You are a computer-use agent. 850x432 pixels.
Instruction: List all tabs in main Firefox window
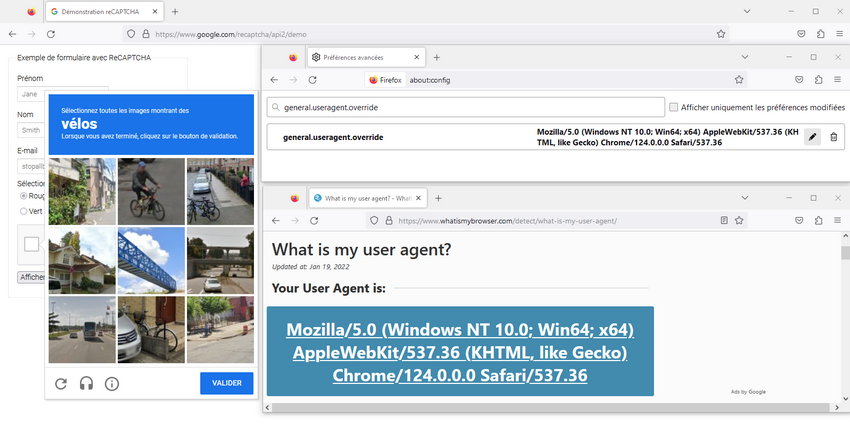746,11
